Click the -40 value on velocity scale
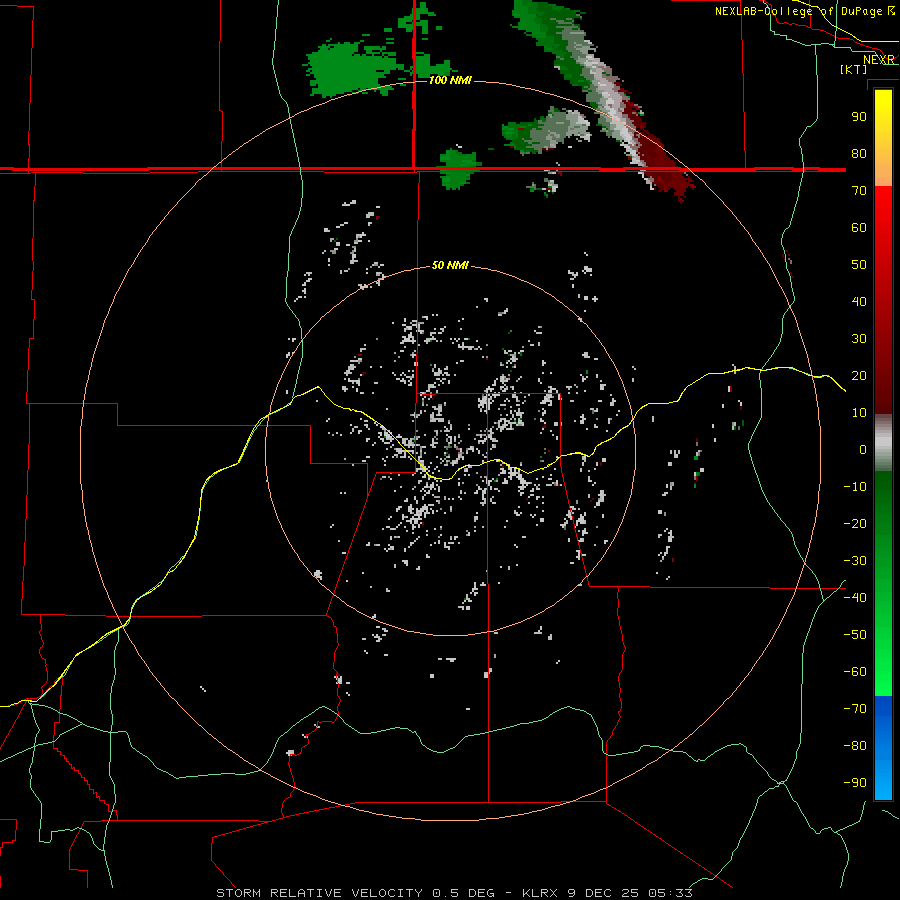This screenshot has width=900, height=900. click(x=855, y=598)
